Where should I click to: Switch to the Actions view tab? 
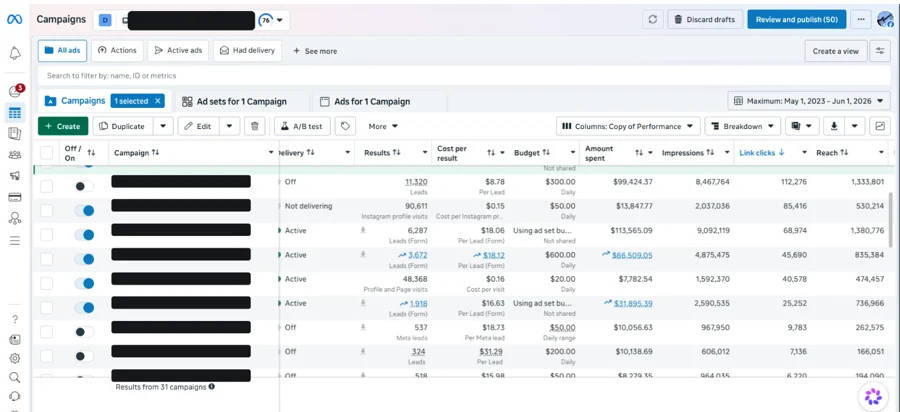point(117,50)
